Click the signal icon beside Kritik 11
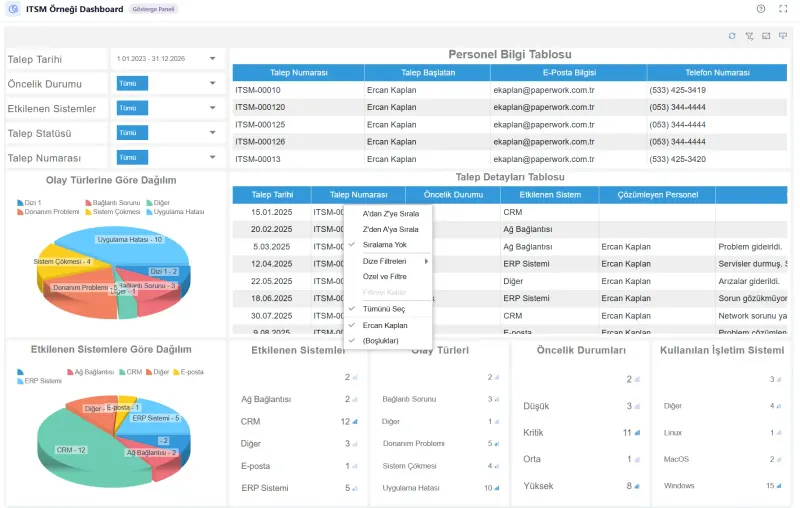The height and width of the screenshot is (508, 800). (x=637, y=433)
